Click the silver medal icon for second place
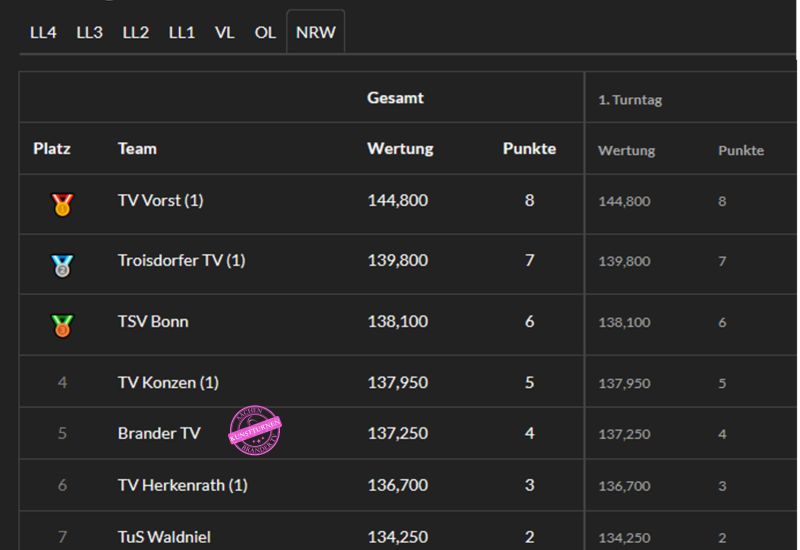 pyautogui.click(x=62, y=265)
